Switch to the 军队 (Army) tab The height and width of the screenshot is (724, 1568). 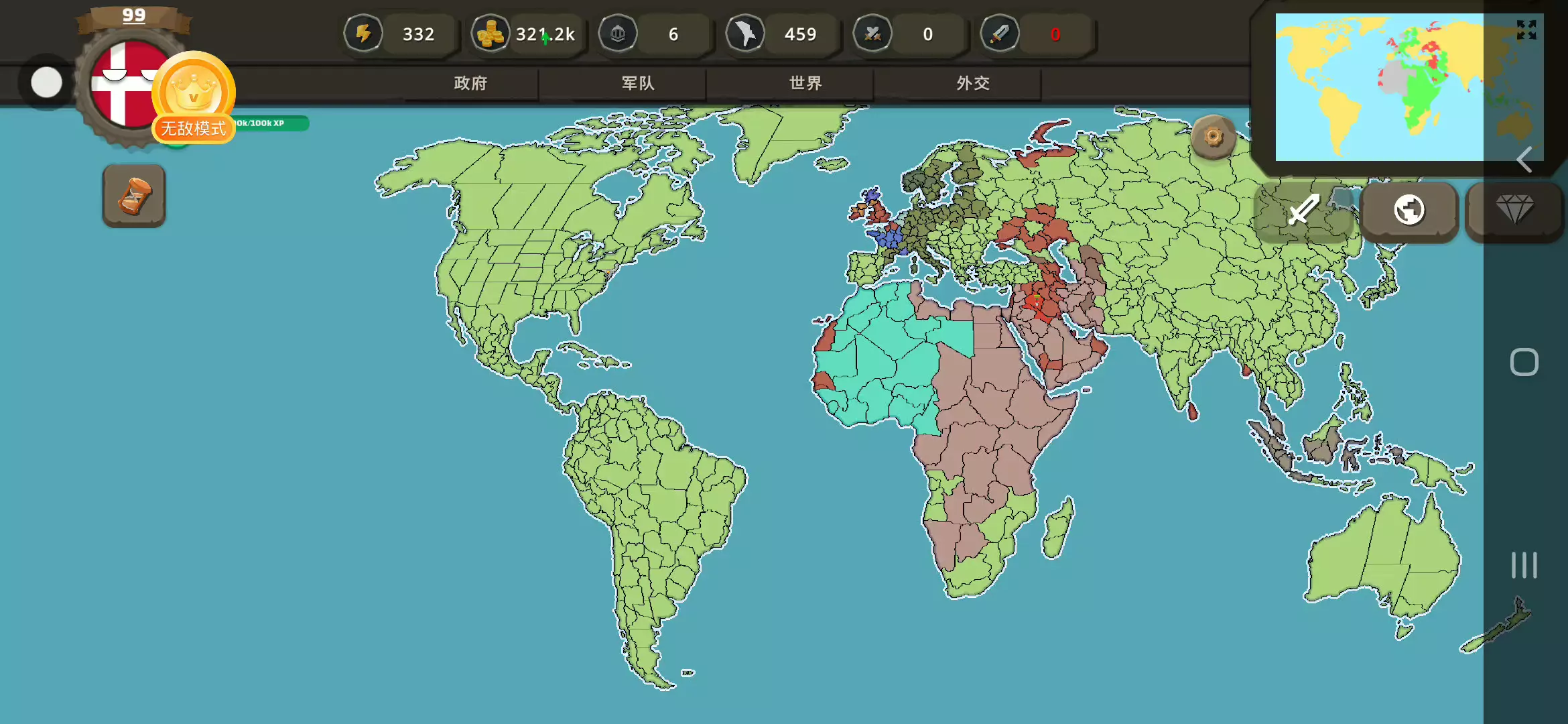click(x=637, y=83)
